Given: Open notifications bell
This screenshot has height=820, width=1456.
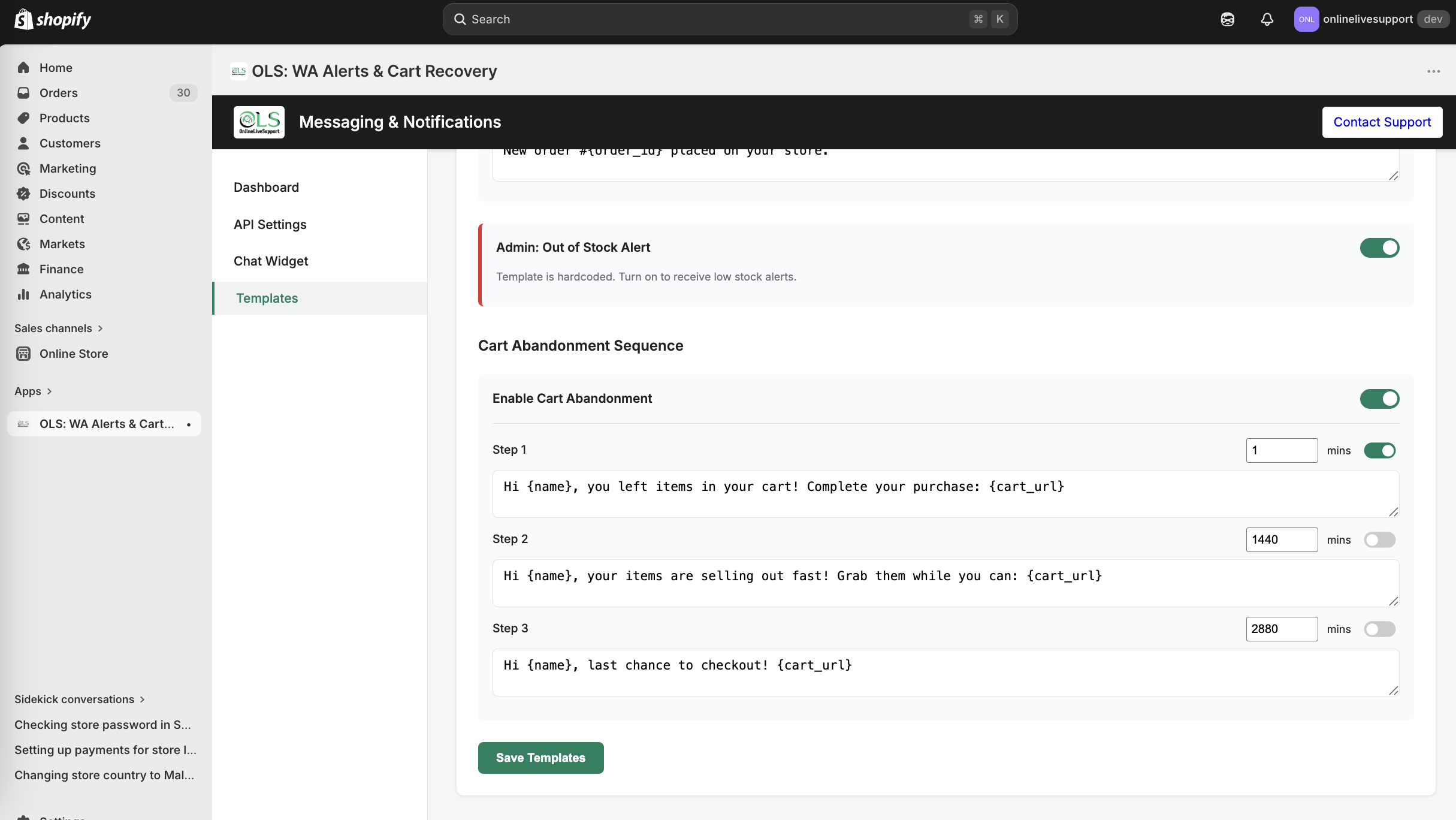Looking at the screenshot, I should [1267, 19].
